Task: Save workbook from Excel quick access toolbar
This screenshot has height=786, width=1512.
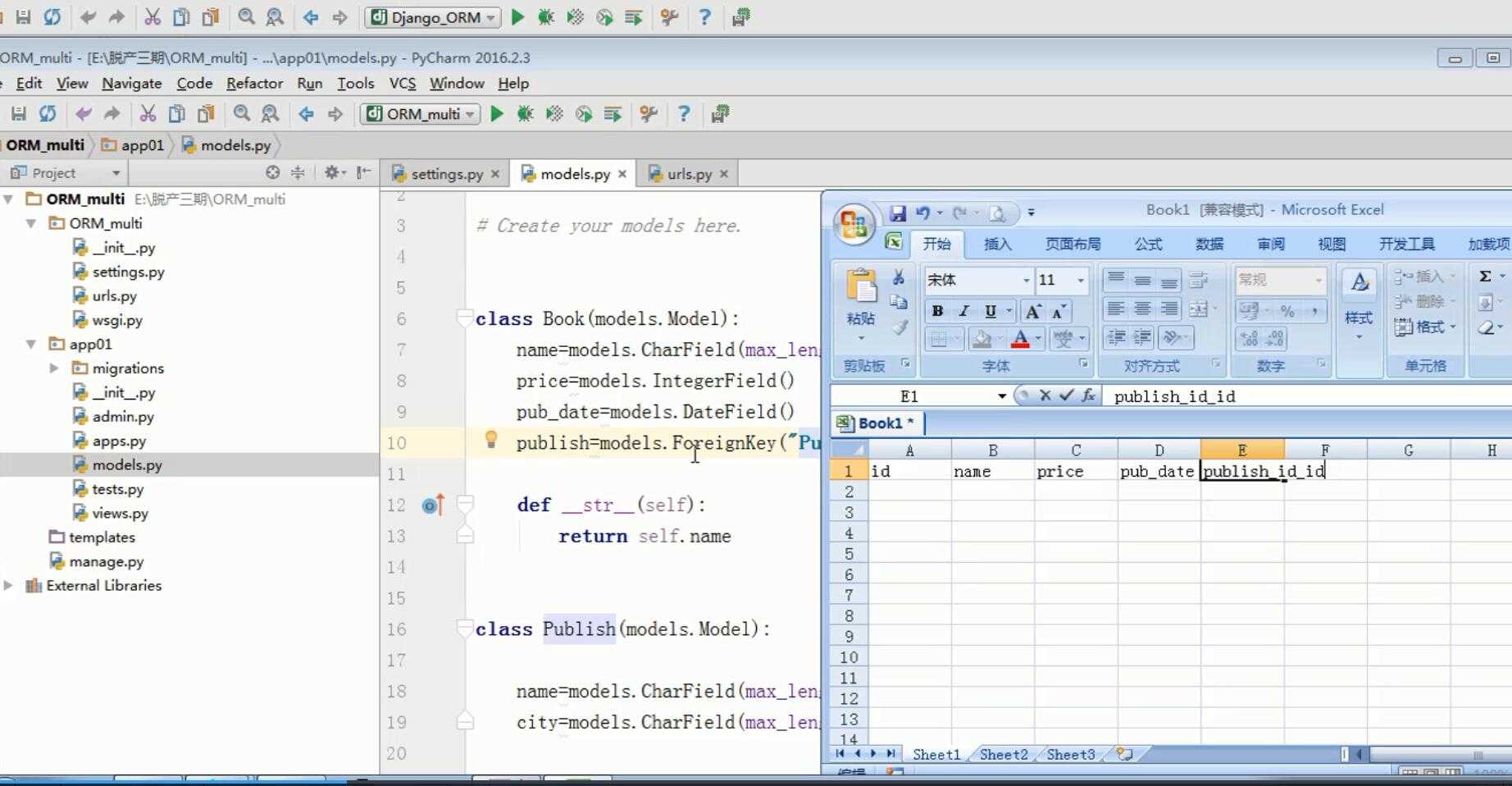Action: coord(898,213)
